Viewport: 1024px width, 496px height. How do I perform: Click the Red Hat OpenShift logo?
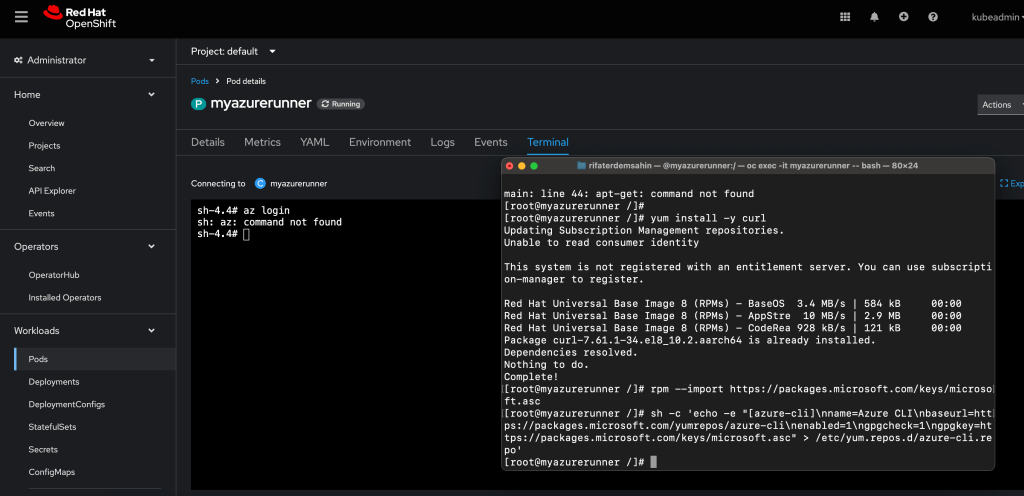[x=79, y=17]
